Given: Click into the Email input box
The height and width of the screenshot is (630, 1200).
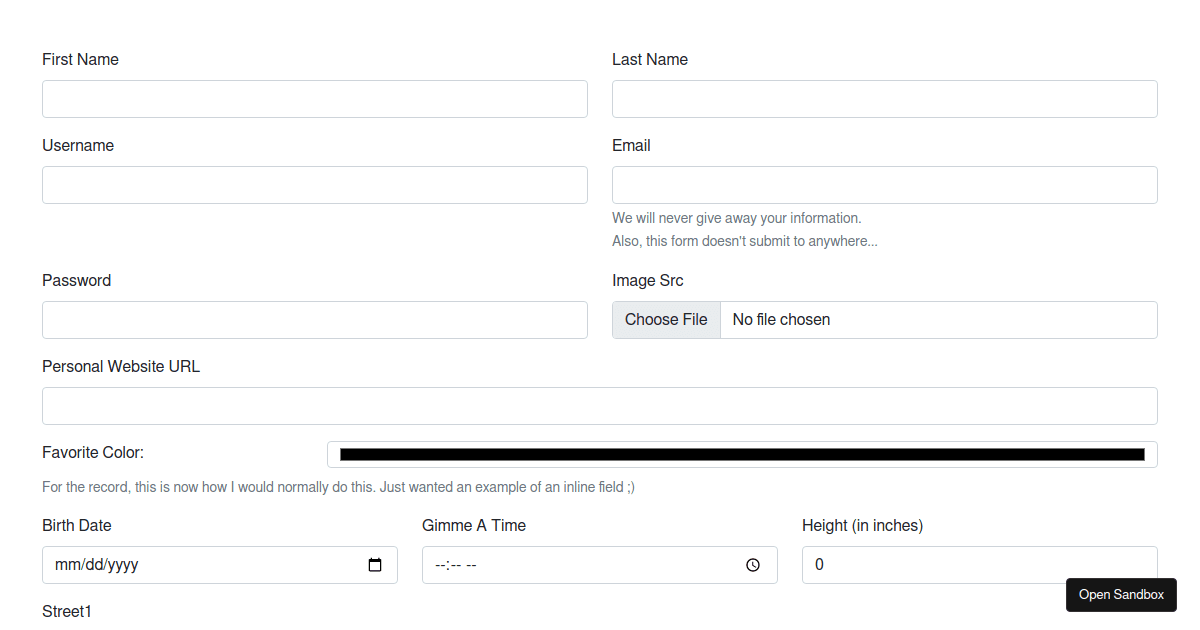Looking at the screenshot, I should pos(884,185).
